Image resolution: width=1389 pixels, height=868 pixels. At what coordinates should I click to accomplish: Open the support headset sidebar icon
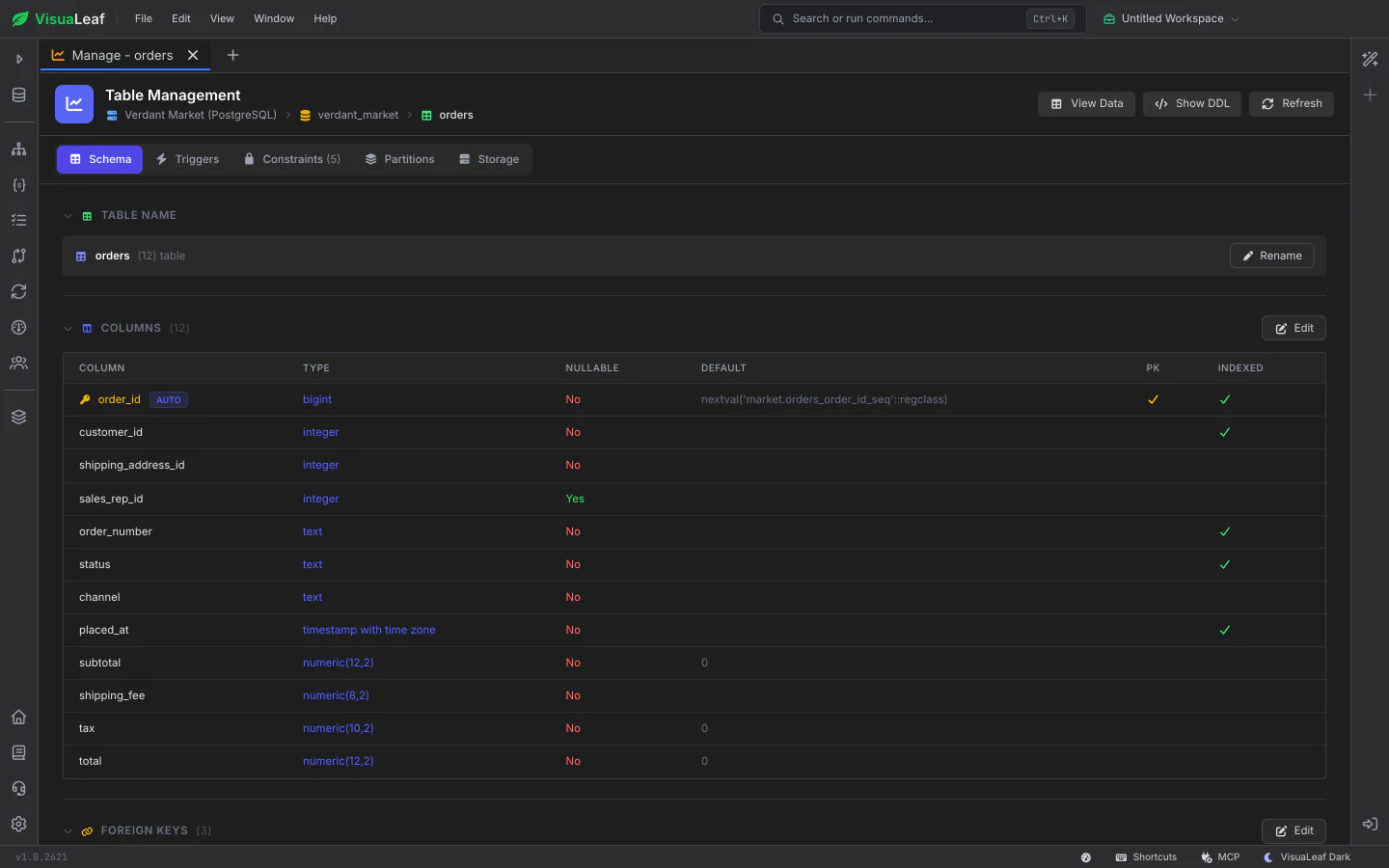click(x=18, y=789)
